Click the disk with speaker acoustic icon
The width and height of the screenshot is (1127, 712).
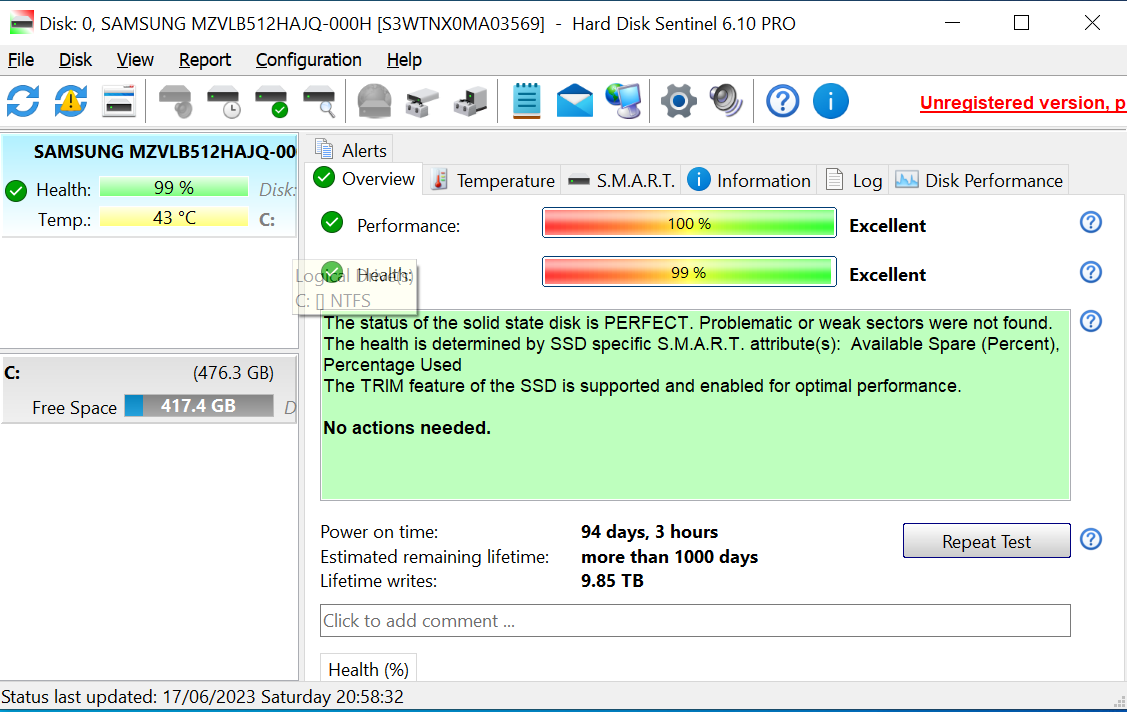[x=175, y=101]
